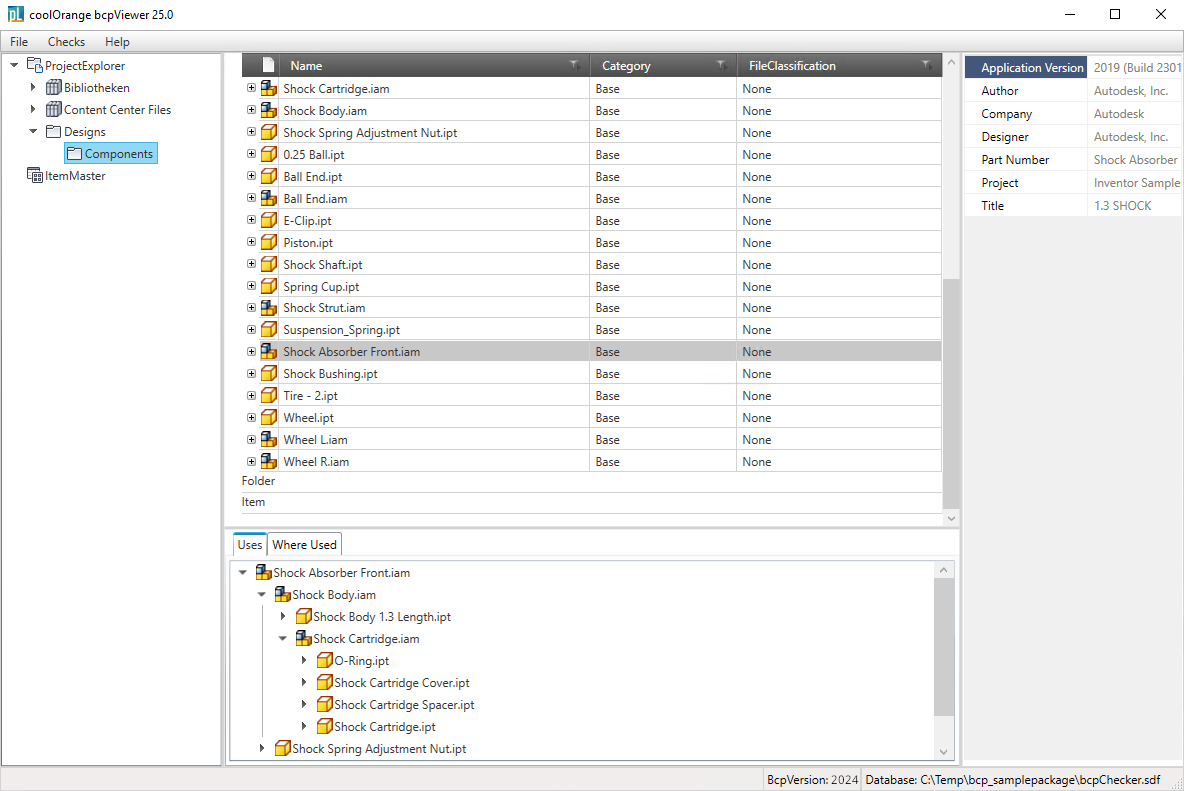Click the assembly icon beside Shock Cartridge.iam row
Image resolution: width=1184 pixels, height=791 pixels.
pyautogui.click(x=268, y=89)
